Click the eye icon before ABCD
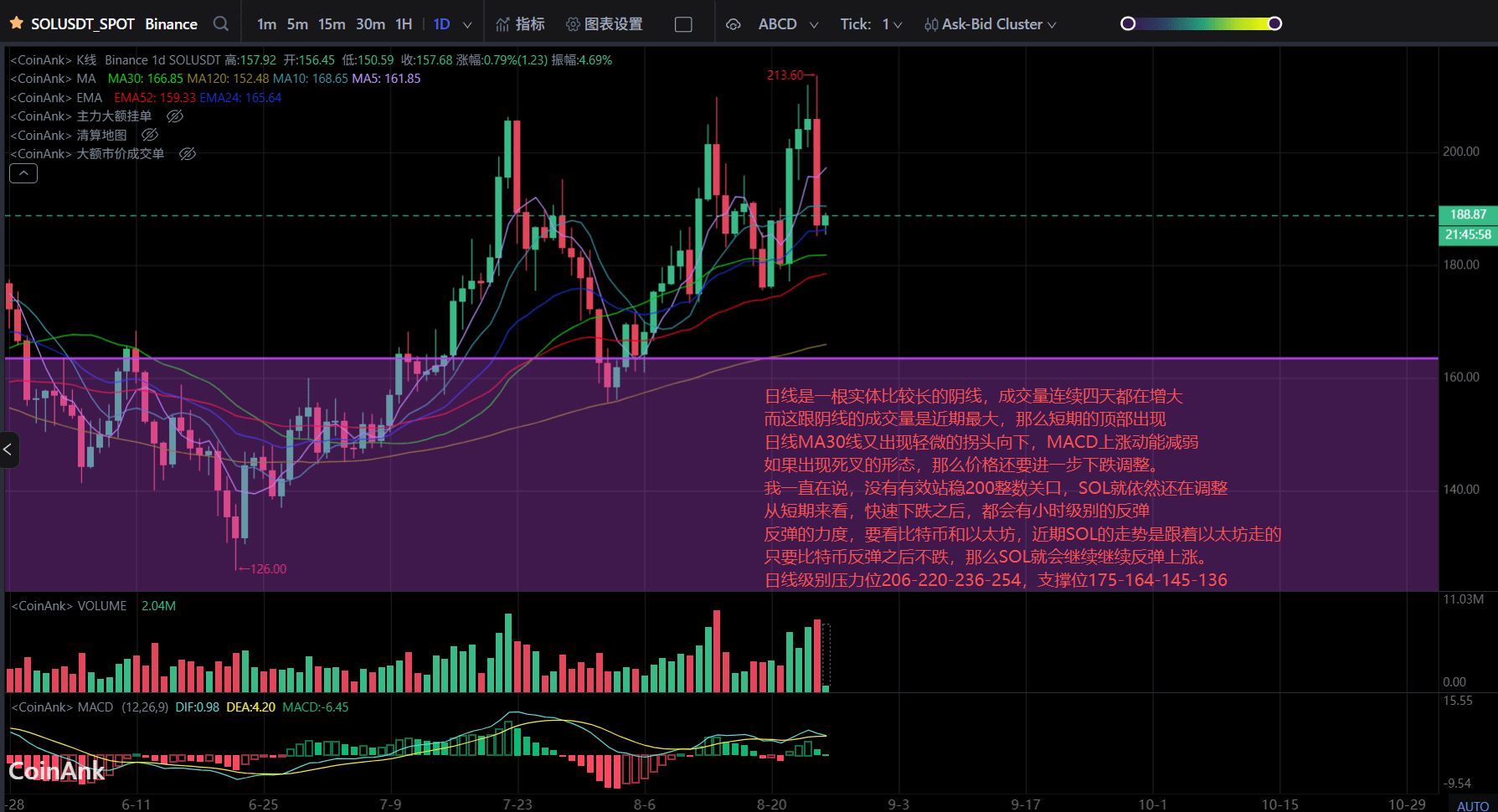Viewport: 1498px width, 812px height. 733,24
